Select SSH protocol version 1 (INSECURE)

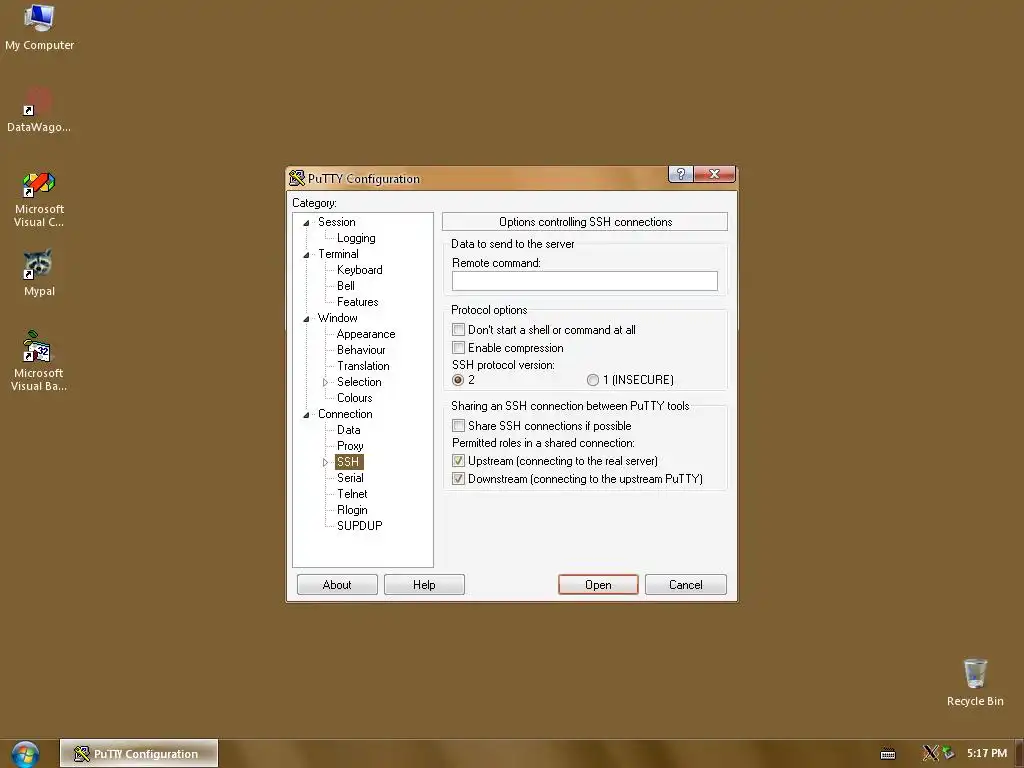(x=592, y=379)
